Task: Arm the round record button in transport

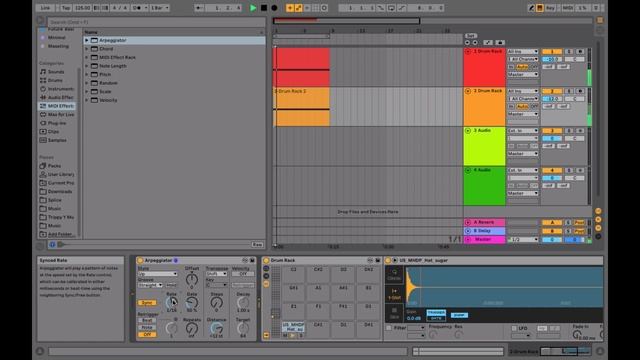Action: 274,8
